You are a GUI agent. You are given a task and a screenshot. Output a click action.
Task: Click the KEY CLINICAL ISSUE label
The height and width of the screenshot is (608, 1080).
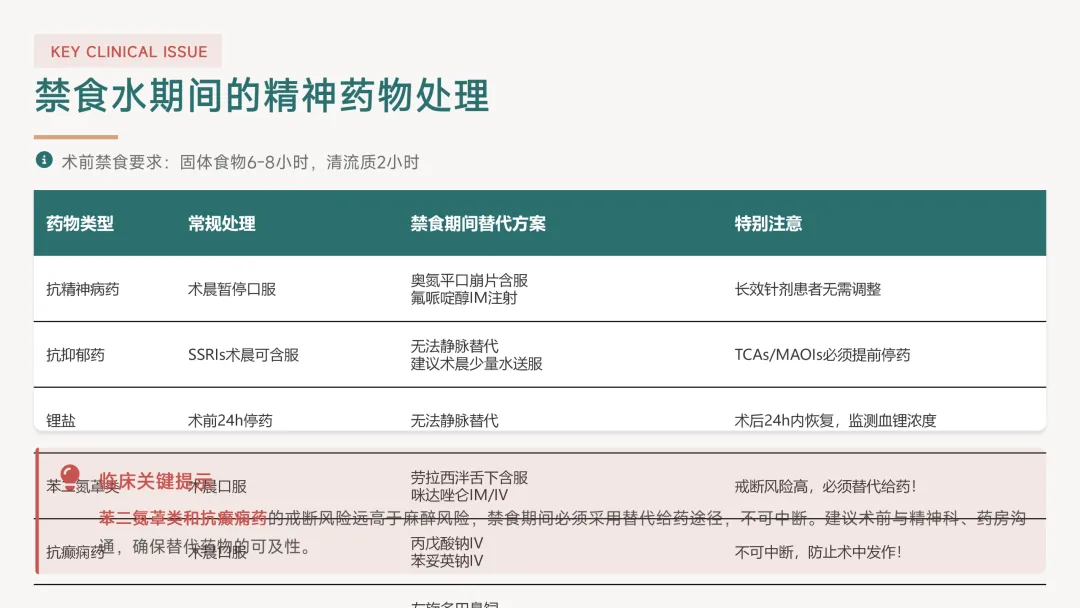[129, 52]
